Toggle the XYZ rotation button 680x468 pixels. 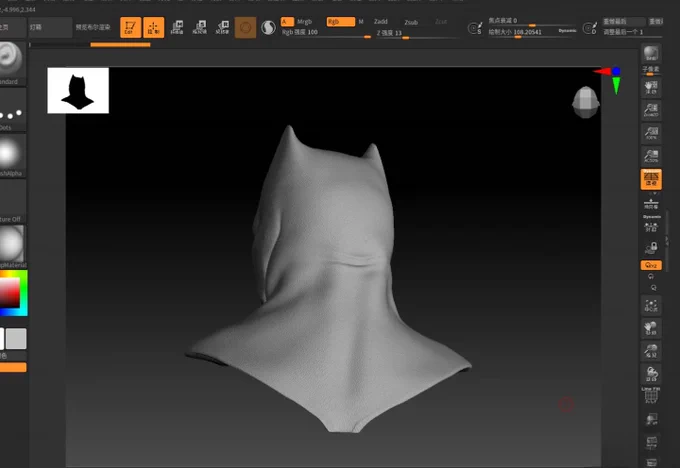(x=651, y=265)
